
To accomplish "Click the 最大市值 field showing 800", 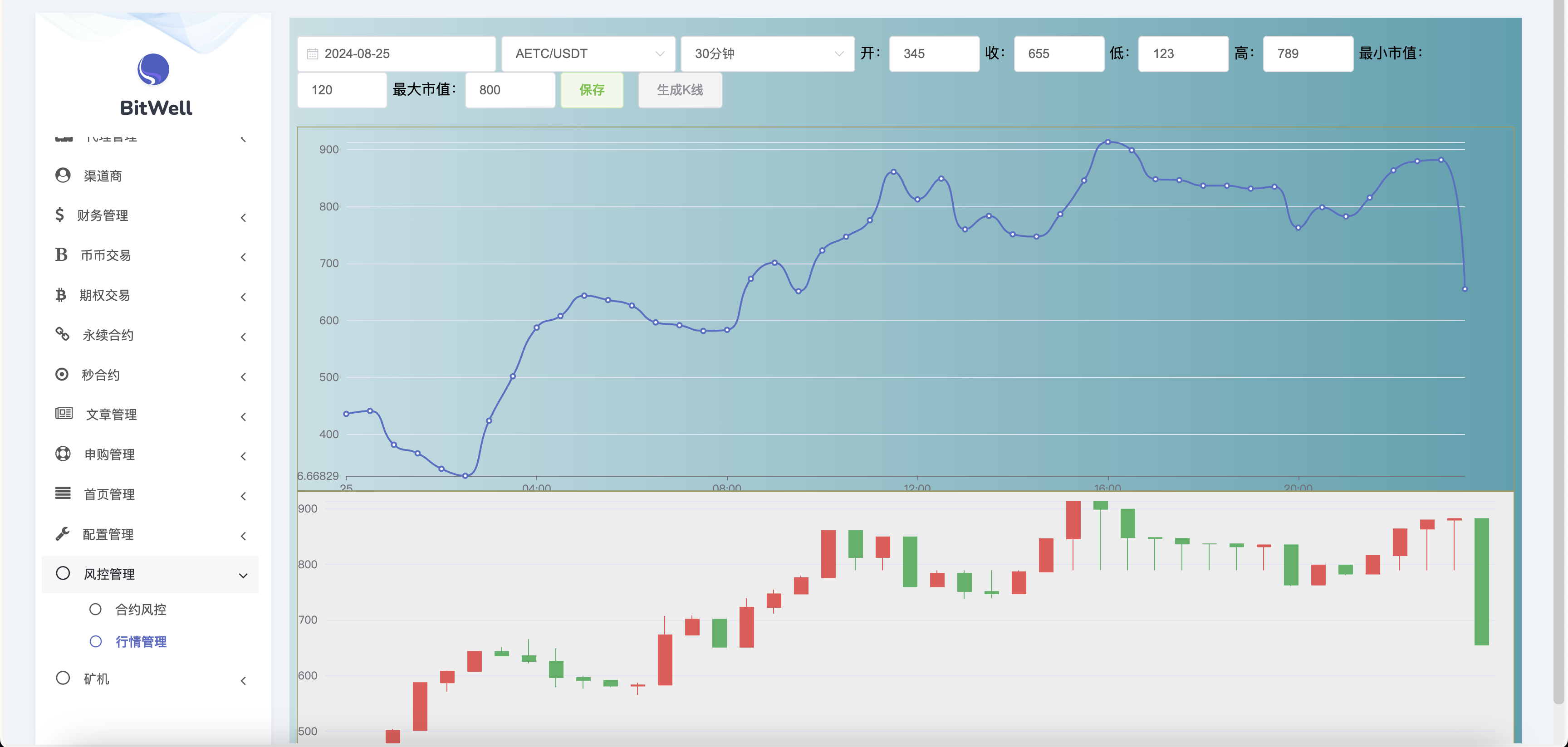I will 510,90.
